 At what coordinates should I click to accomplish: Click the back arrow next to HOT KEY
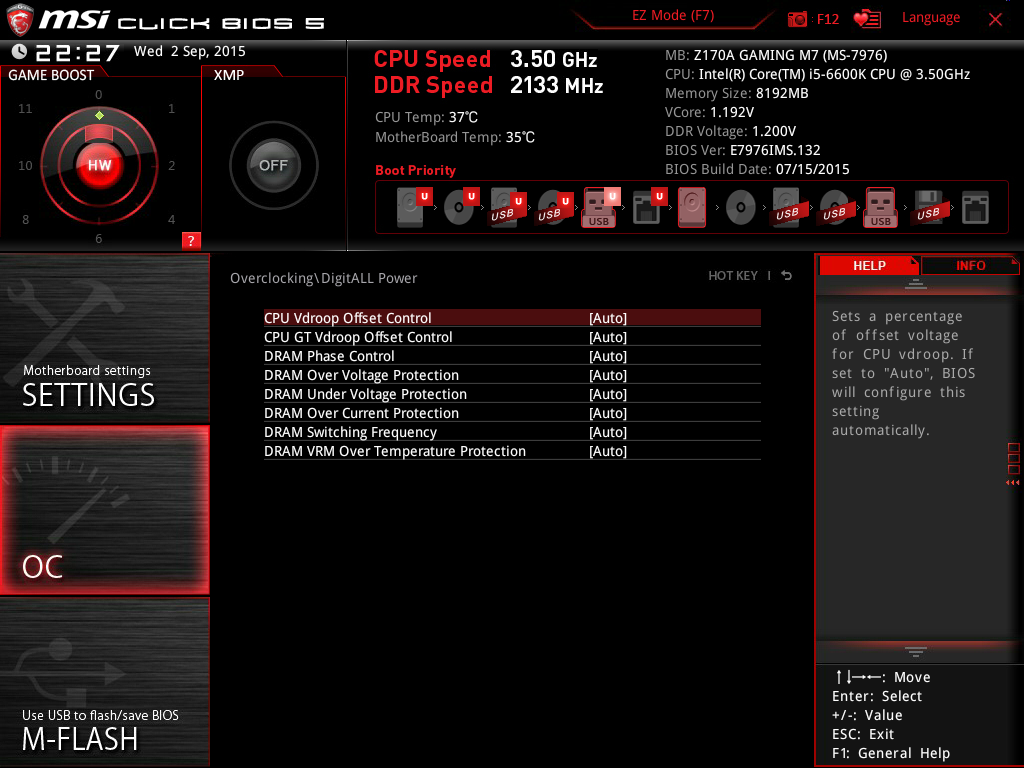pos(787,276)
